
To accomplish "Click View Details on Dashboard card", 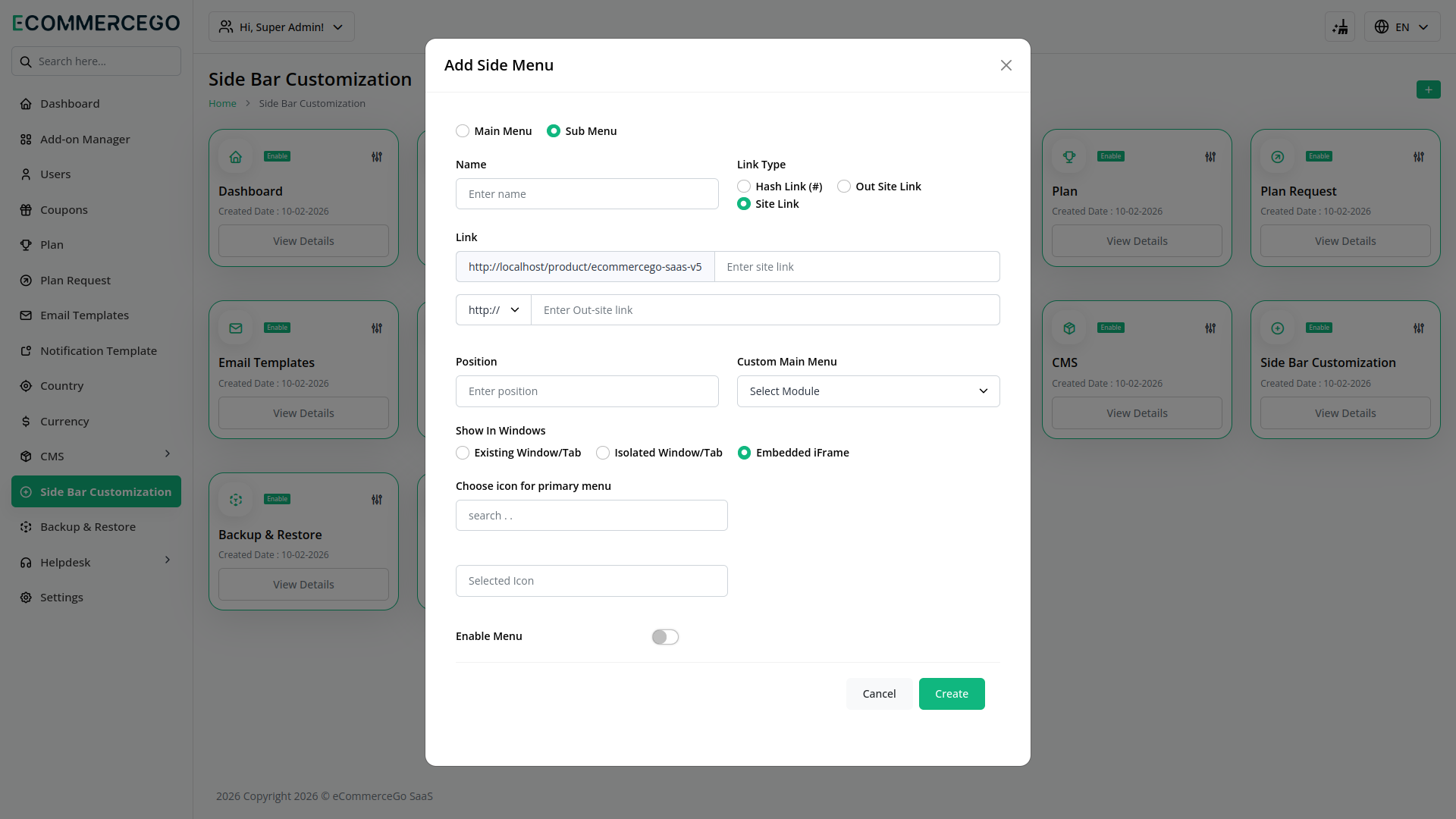I will click(303, 241).
